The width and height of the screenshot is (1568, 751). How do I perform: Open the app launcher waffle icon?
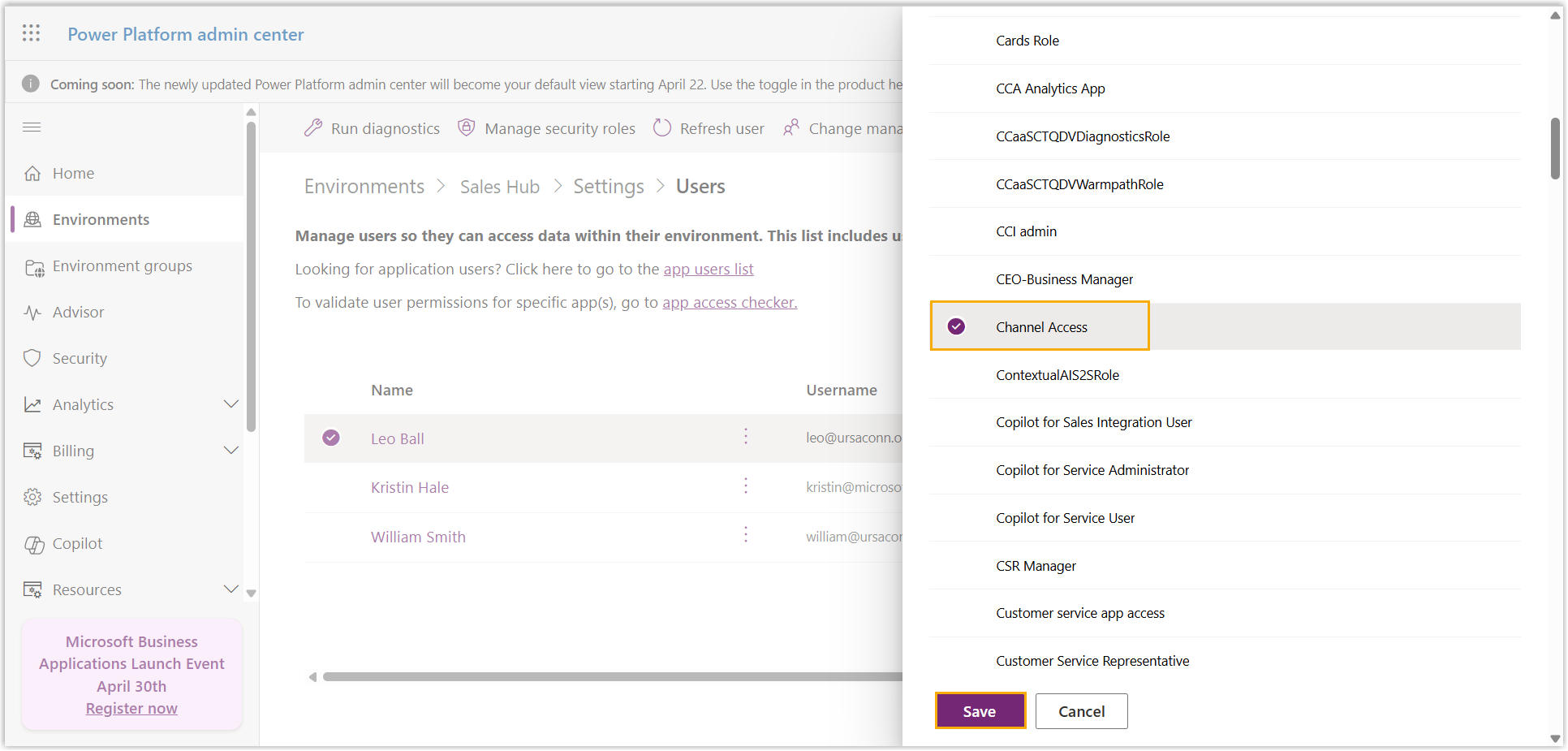point(31,33)
